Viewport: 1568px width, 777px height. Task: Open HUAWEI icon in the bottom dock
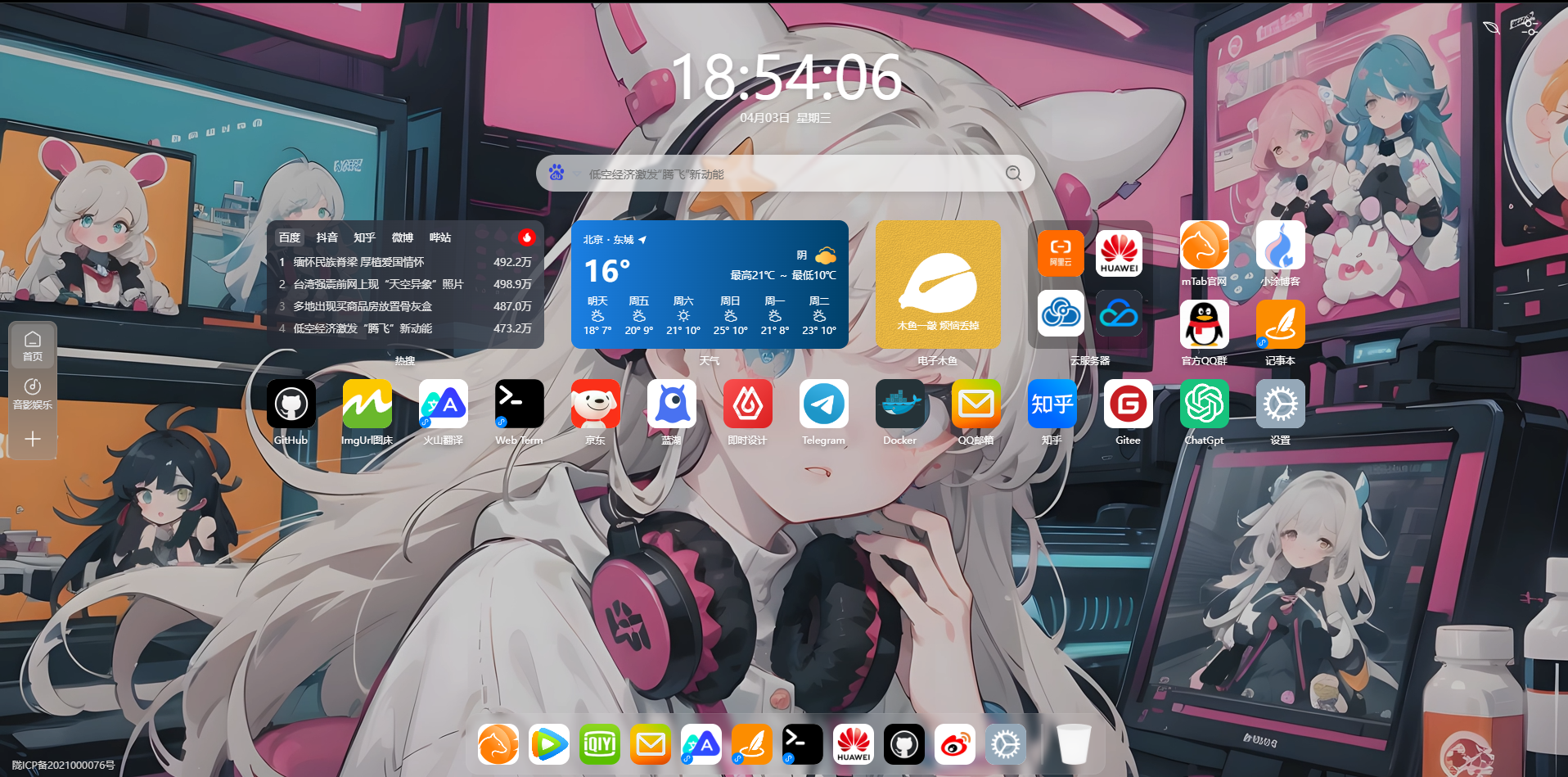[x=853, y=744]
